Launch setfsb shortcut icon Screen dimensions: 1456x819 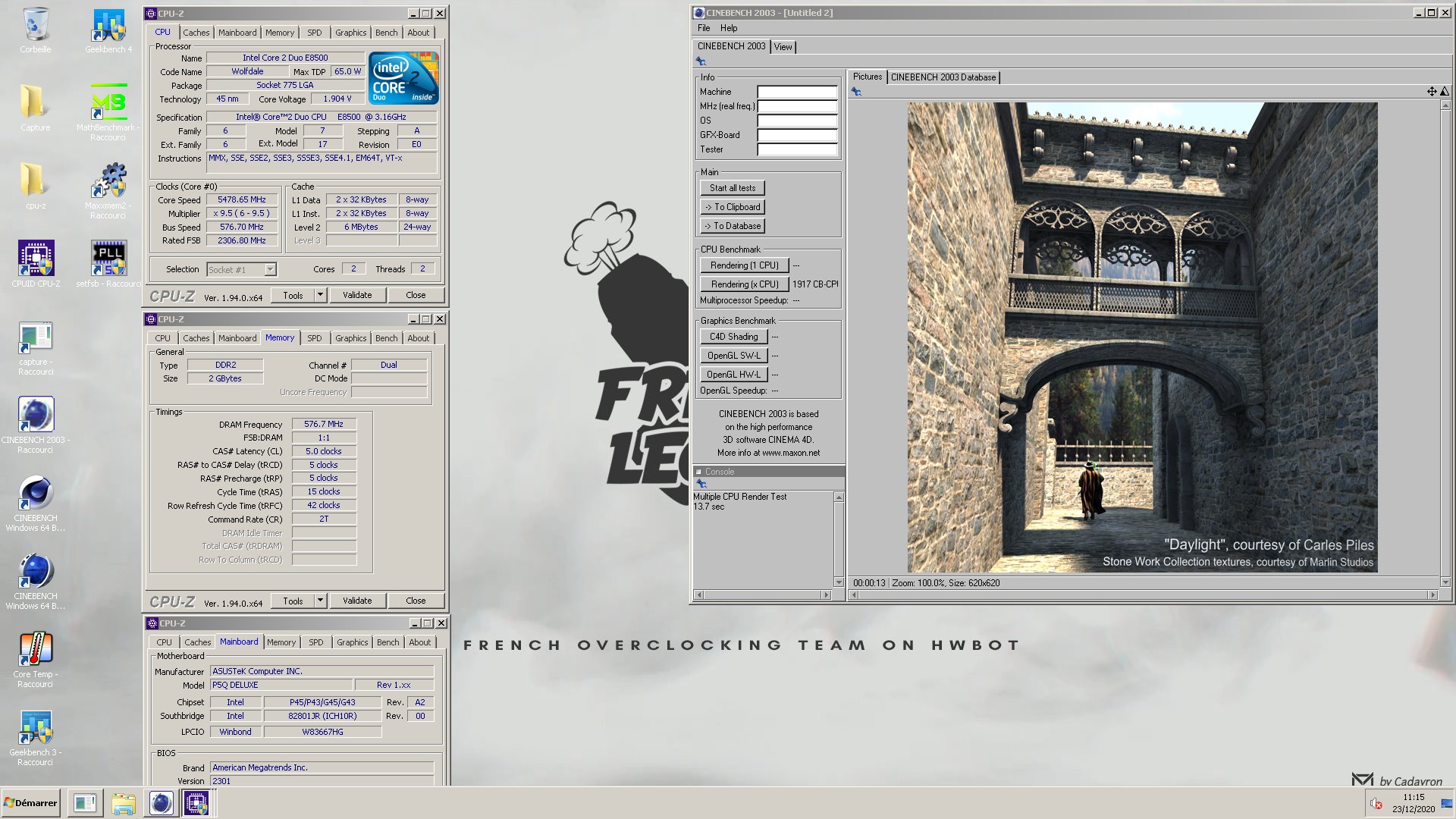[108, 264]
